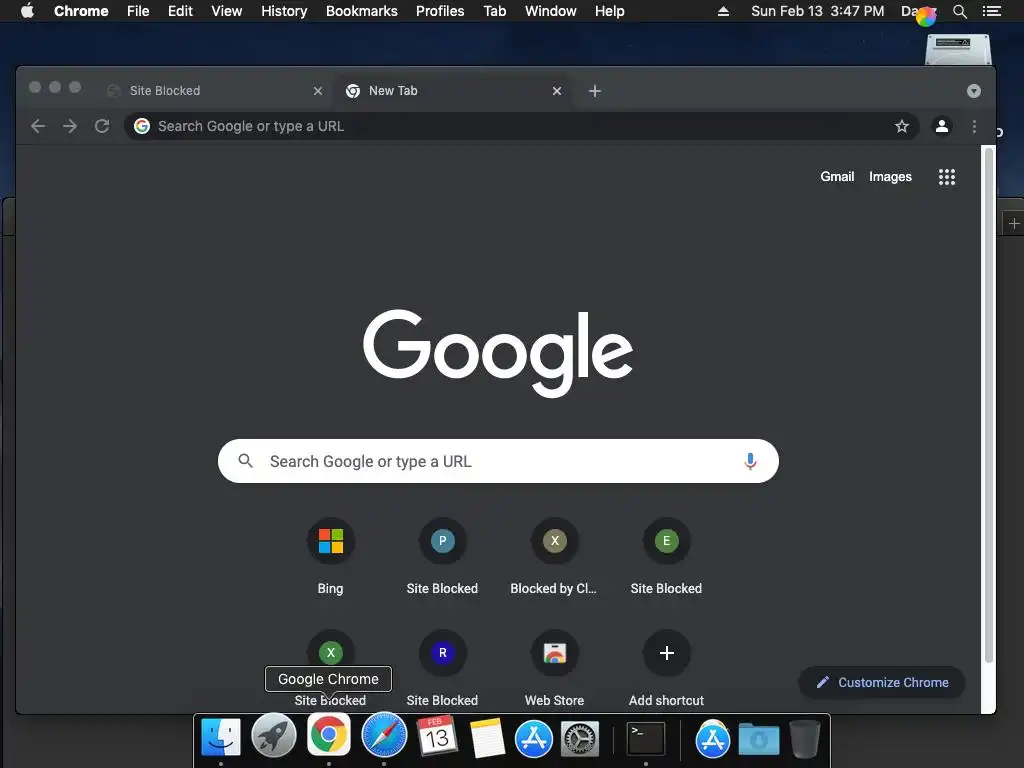Screen dimensions: 1024x768
Task: Open the Profiles menu
Action: (x=440, y=11)
